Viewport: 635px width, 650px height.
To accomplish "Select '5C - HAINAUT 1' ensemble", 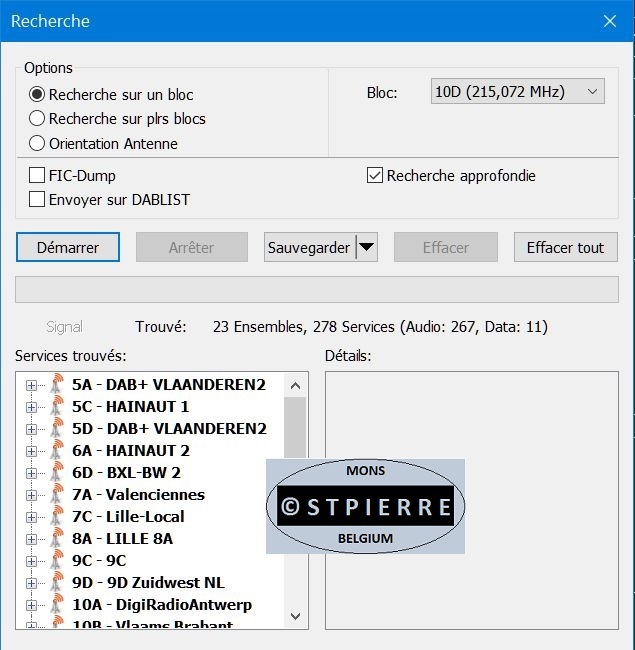I will [131, 407].
